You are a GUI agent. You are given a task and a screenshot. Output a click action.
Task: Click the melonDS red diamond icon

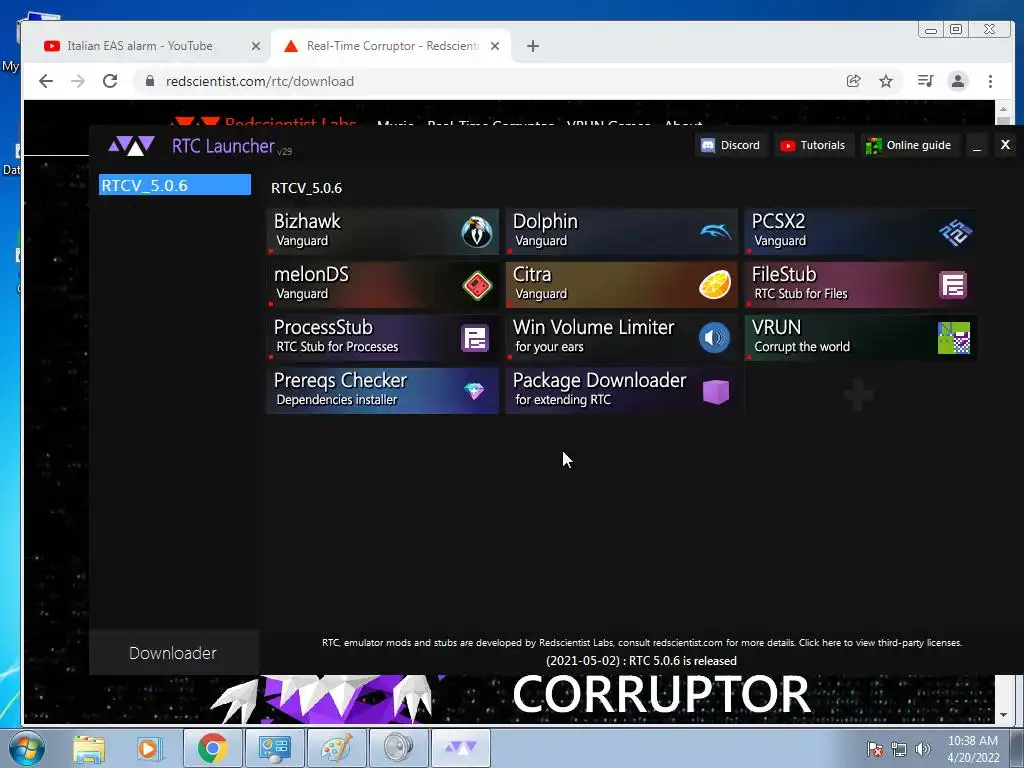pyautogui.click(x=477, y=285)
